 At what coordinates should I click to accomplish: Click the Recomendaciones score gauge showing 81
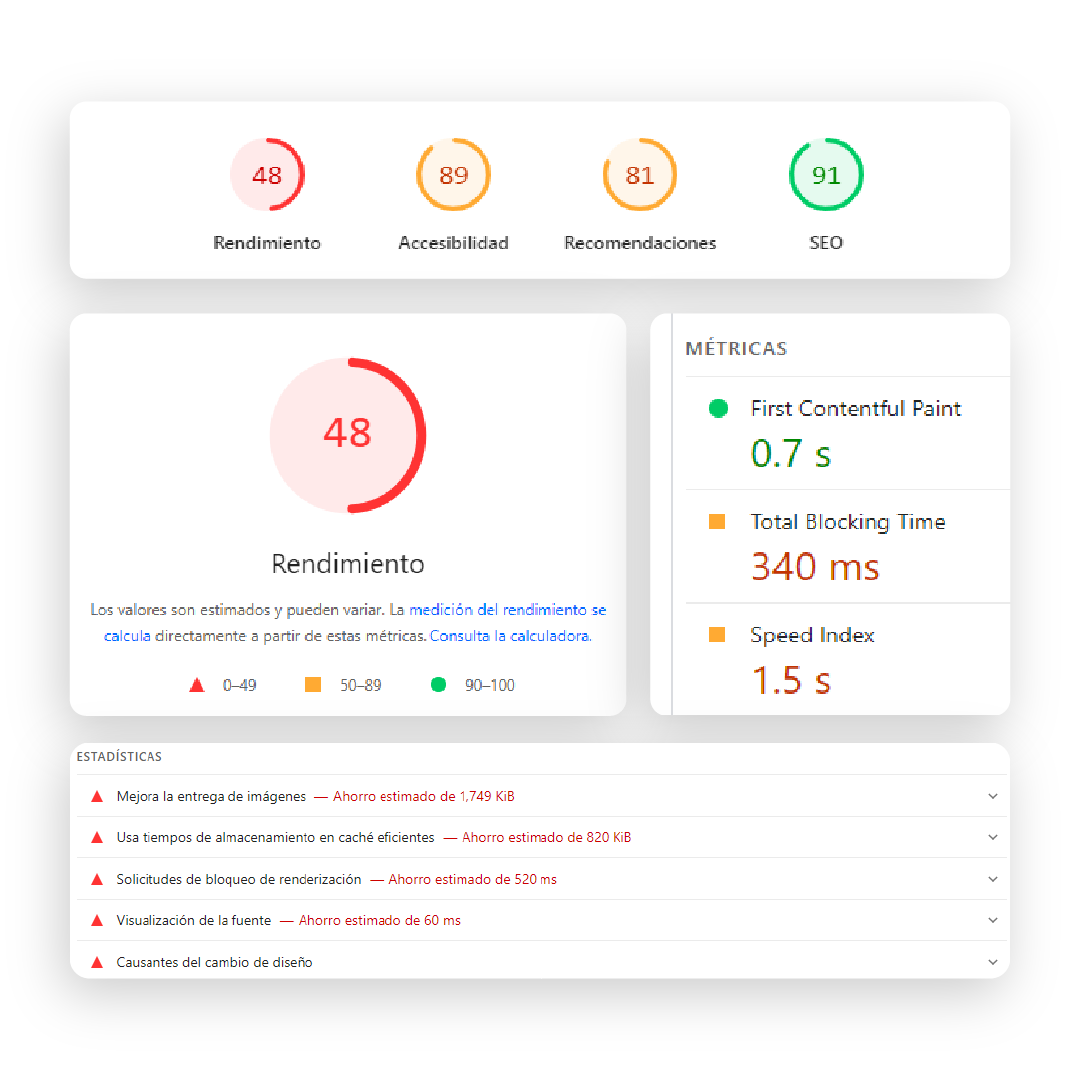pyautogui.click(x=640, y=175)
